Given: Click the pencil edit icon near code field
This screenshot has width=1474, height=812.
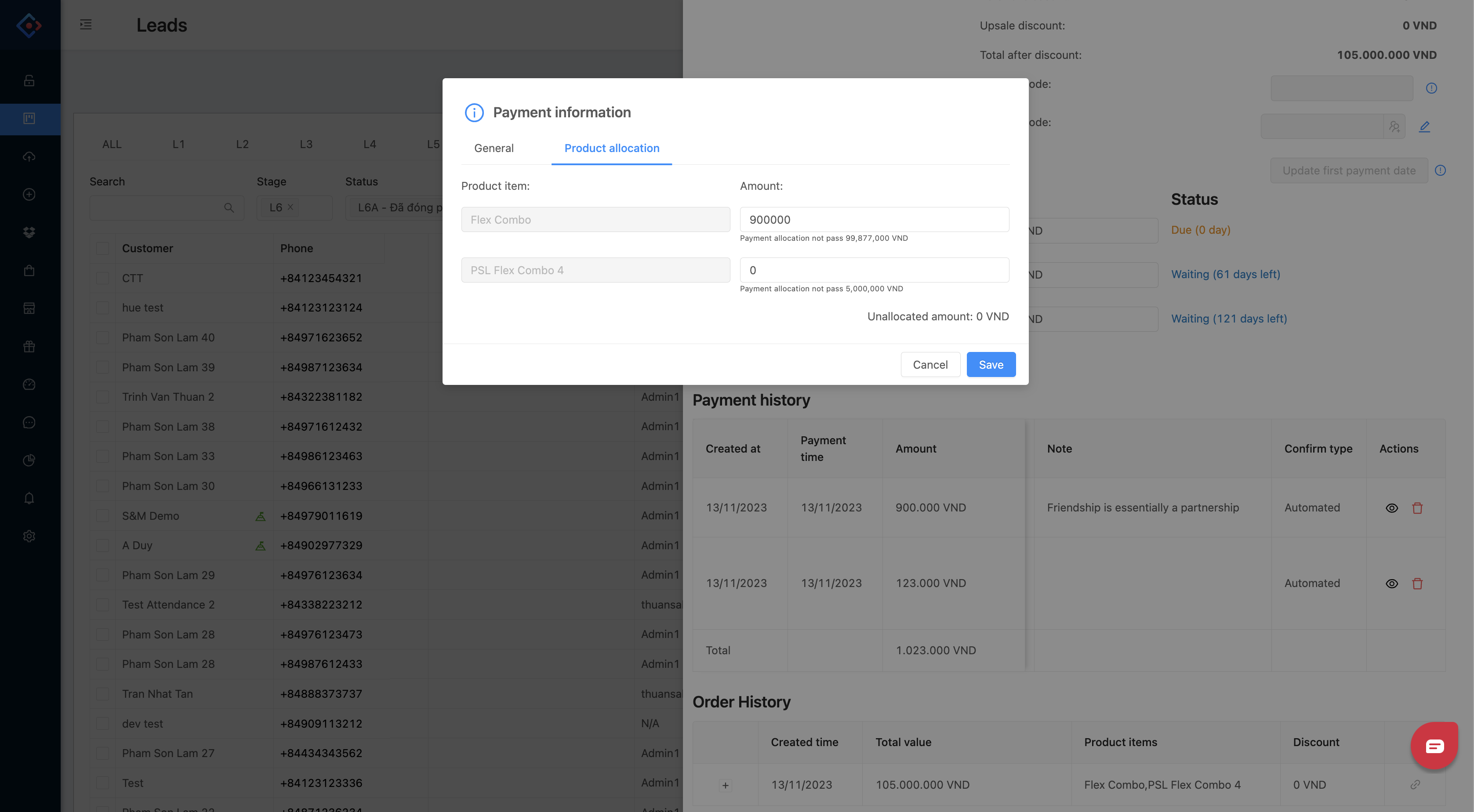Looking at the screenshot, I should pos(1424,127).
